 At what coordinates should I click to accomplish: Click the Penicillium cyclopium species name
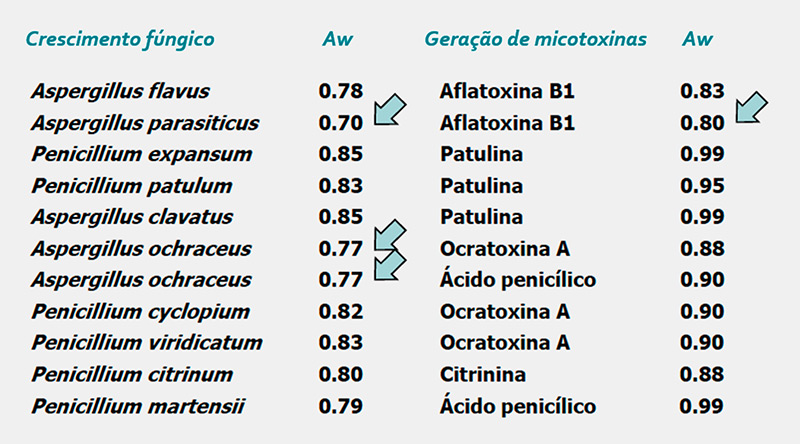click(x=140, y=312)
